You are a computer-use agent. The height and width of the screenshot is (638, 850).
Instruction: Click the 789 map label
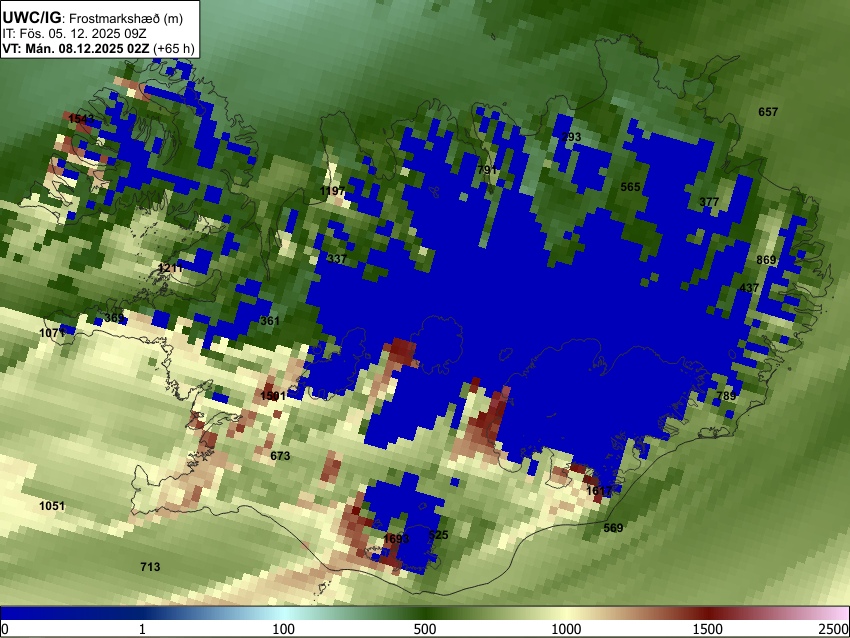[726, 395]
